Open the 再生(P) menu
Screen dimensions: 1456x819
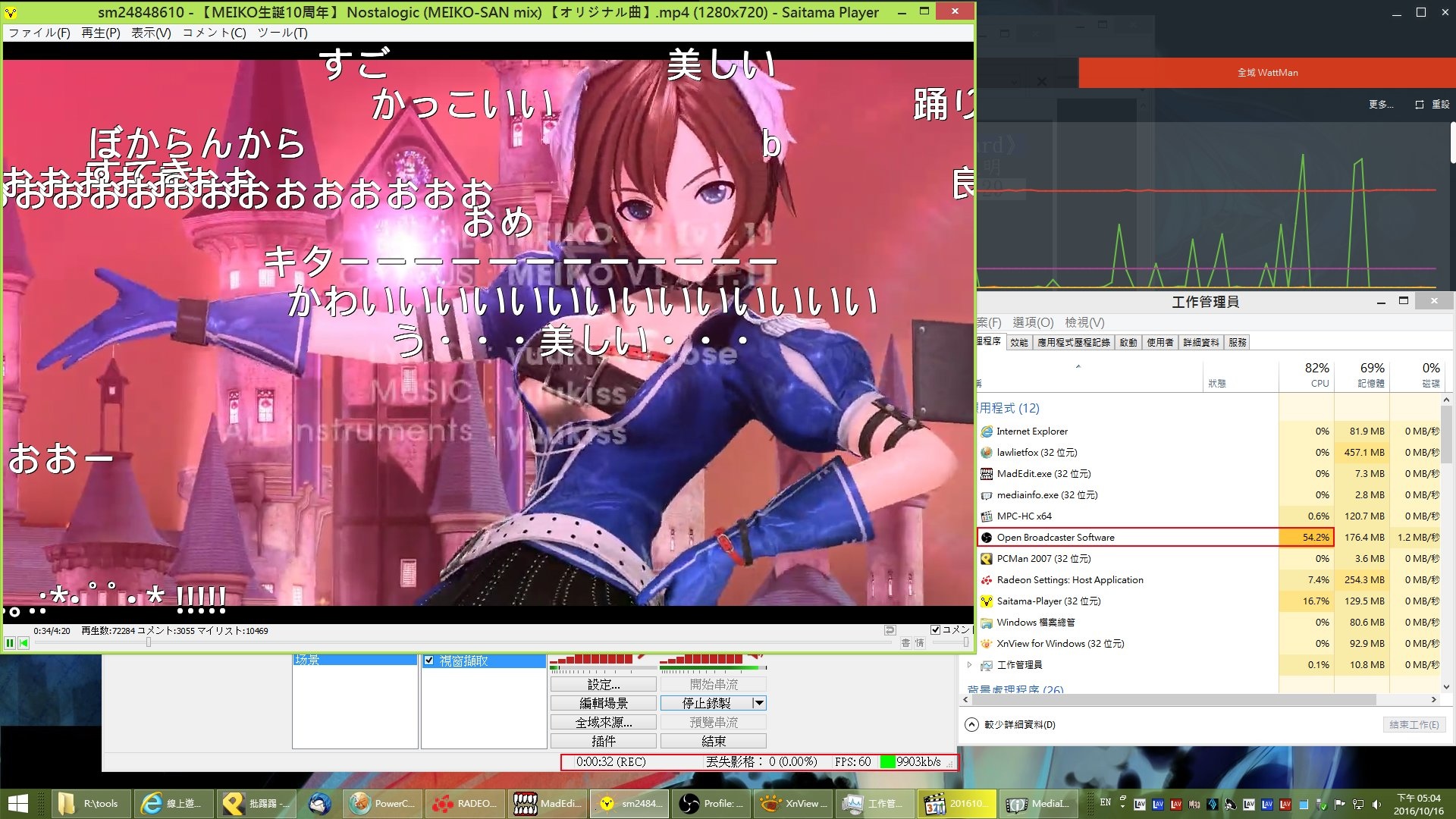point(101,33)
